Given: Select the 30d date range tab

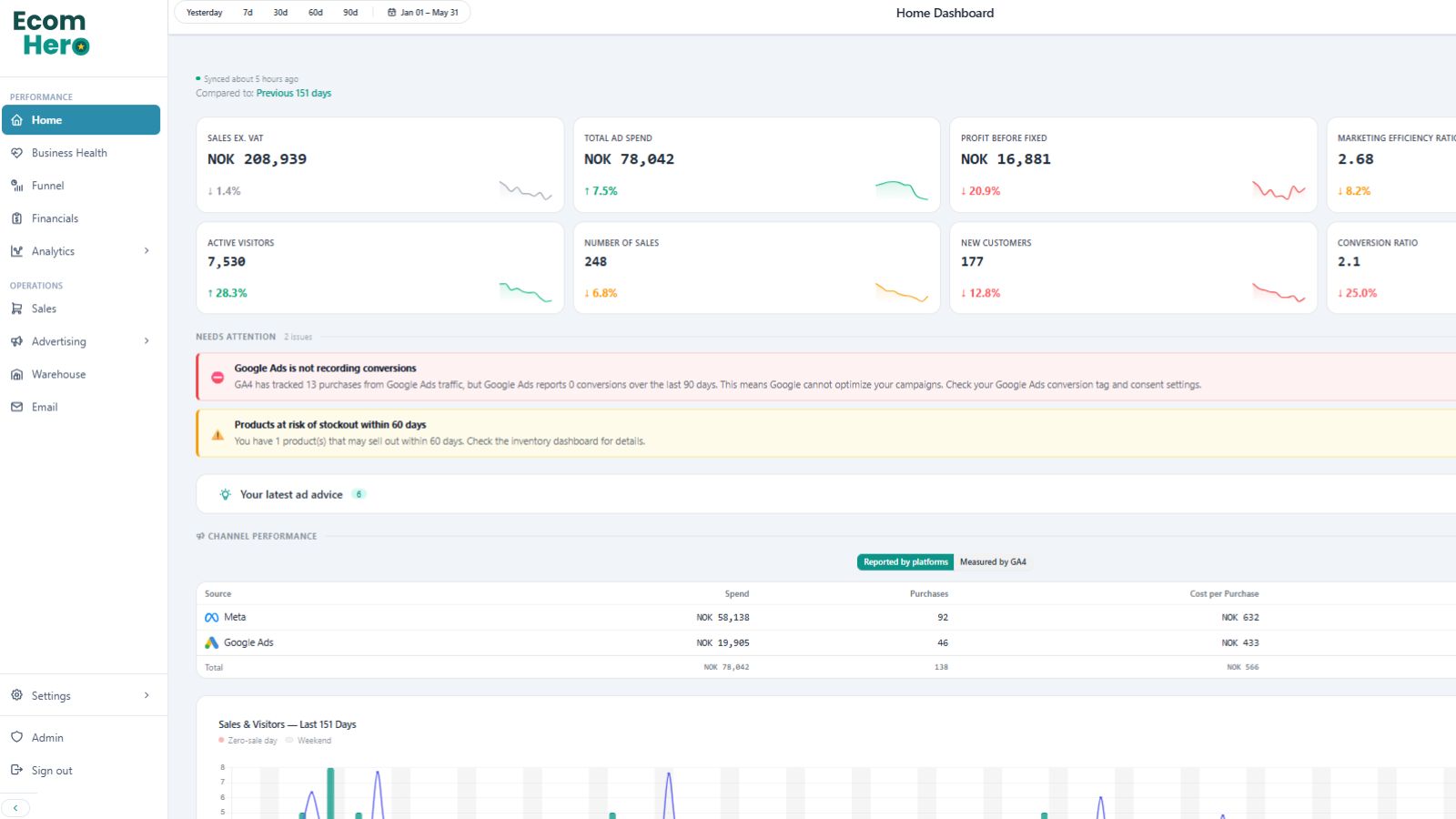Looking at the screenshot, I should pyautogui.click(x=280, y=13).
